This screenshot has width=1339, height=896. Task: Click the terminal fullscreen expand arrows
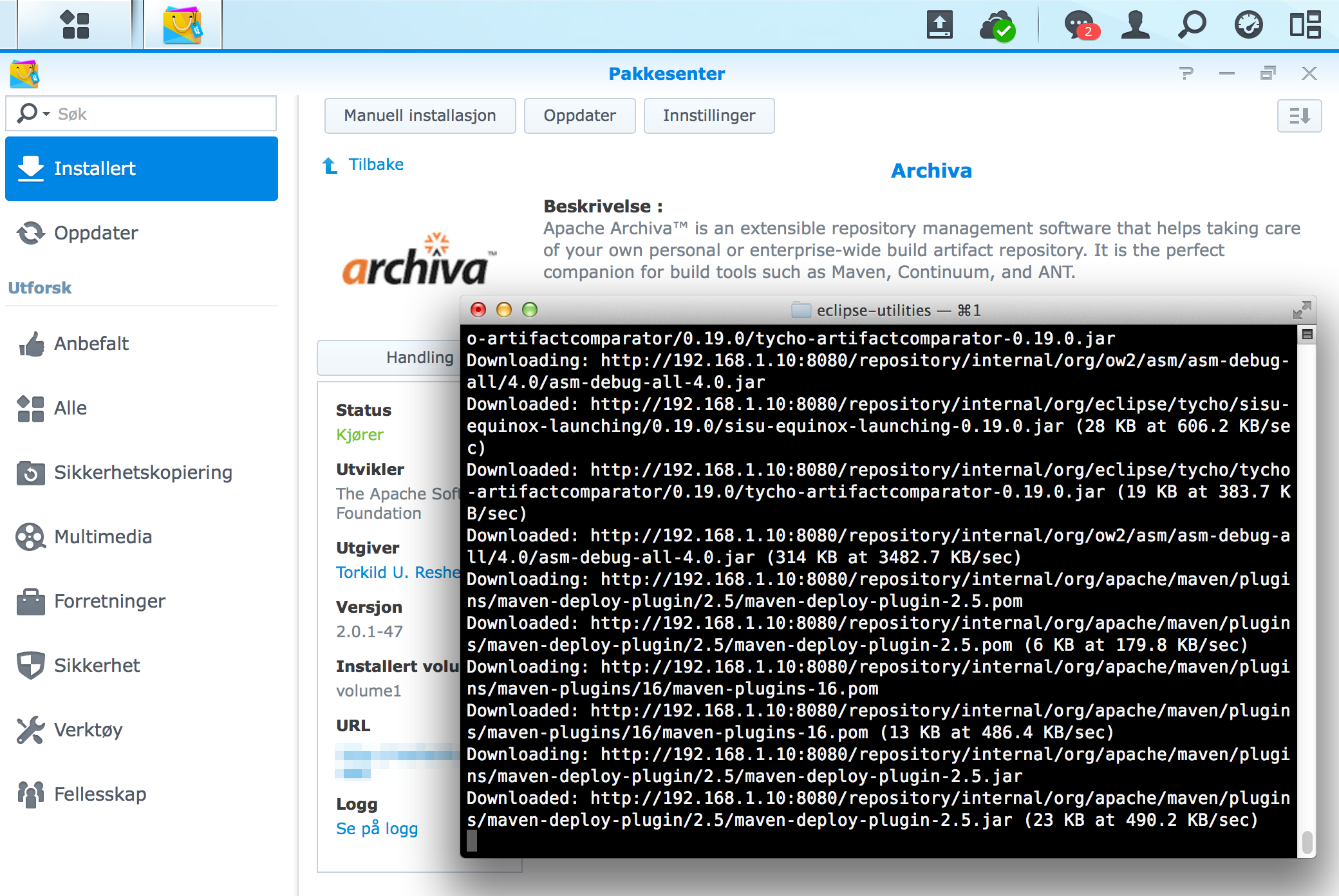click(x=1302, y=310)
